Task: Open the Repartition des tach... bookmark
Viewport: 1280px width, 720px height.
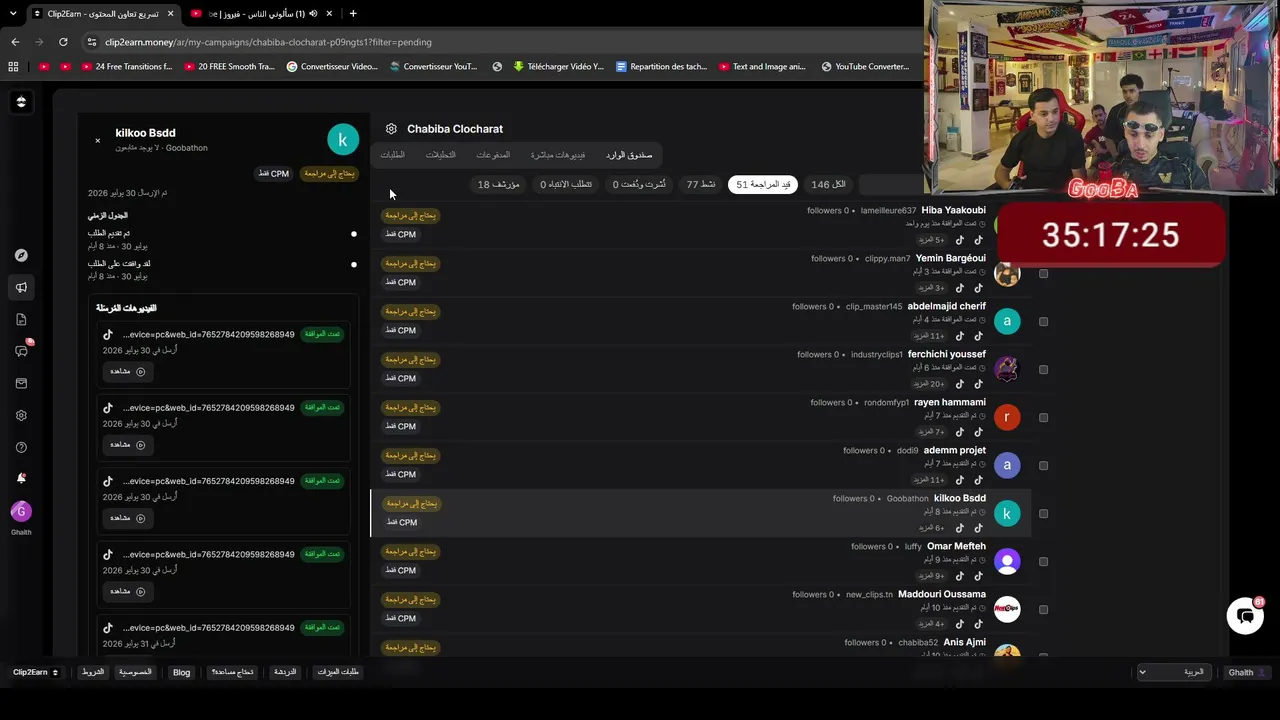Action: [x=661, y=67]
